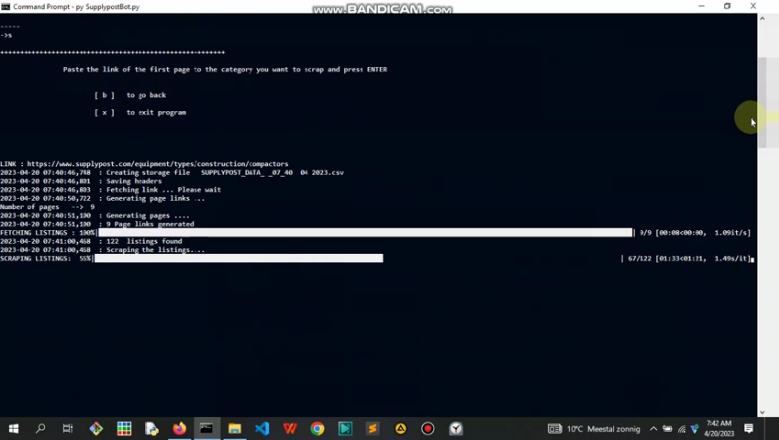Open the clock-like app icon in taskbar

[456, 428]
